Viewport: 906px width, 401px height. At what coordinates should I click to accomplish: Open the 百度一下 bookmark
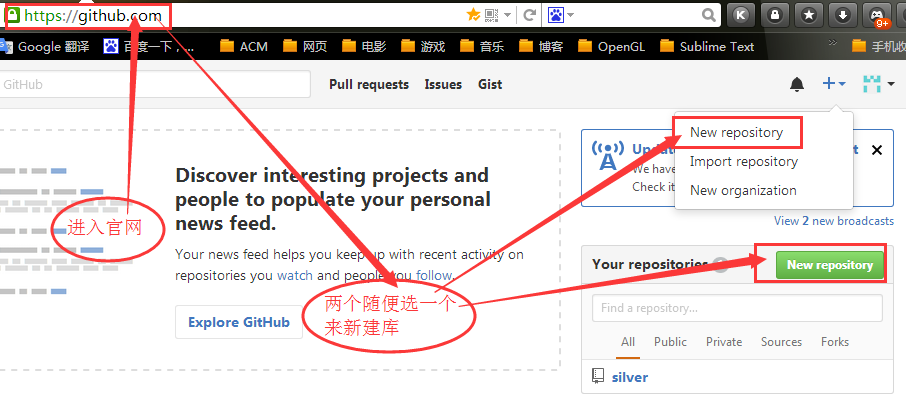[x=149, y=46]
